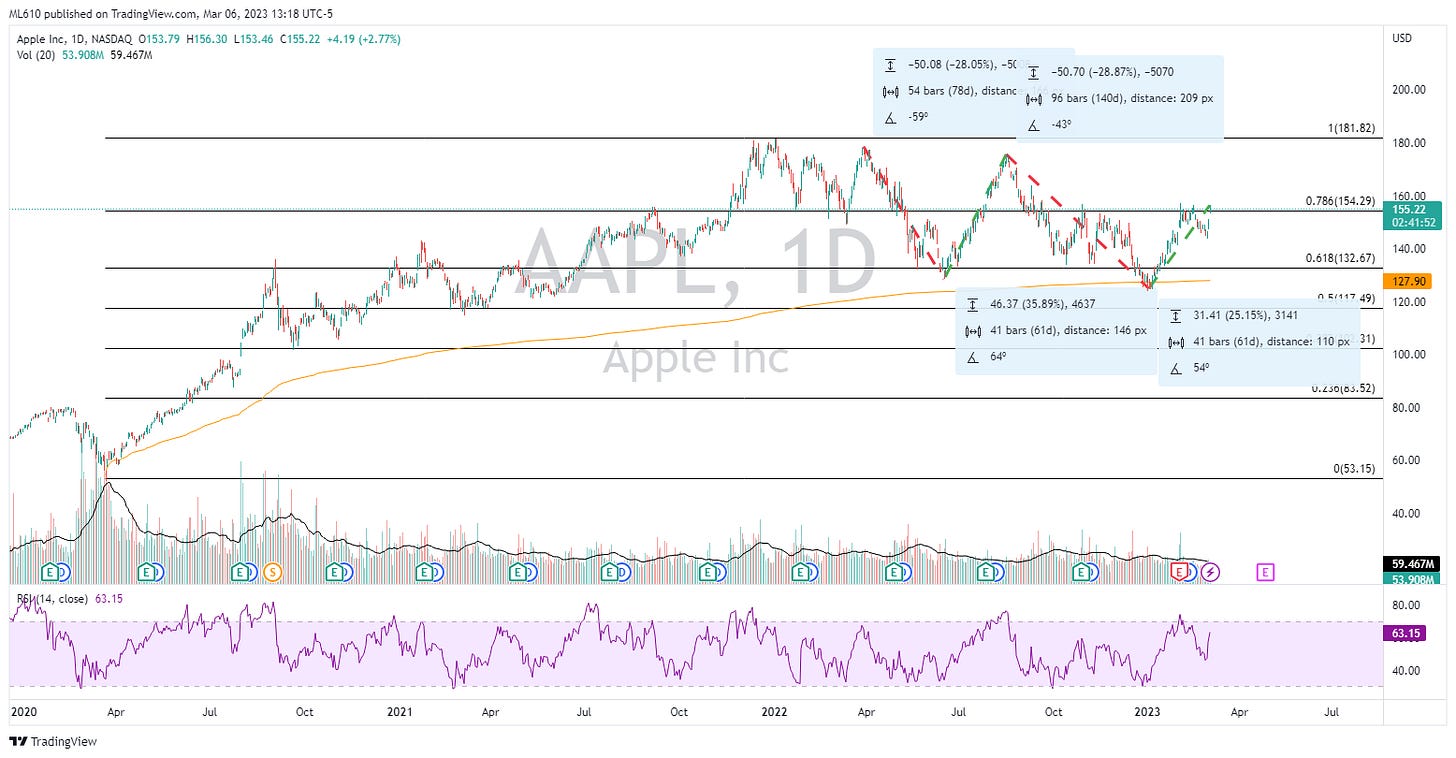
Task: Select the Fibonacci level 0.618(132.67) label
Action: click(x=1341, y=258)
